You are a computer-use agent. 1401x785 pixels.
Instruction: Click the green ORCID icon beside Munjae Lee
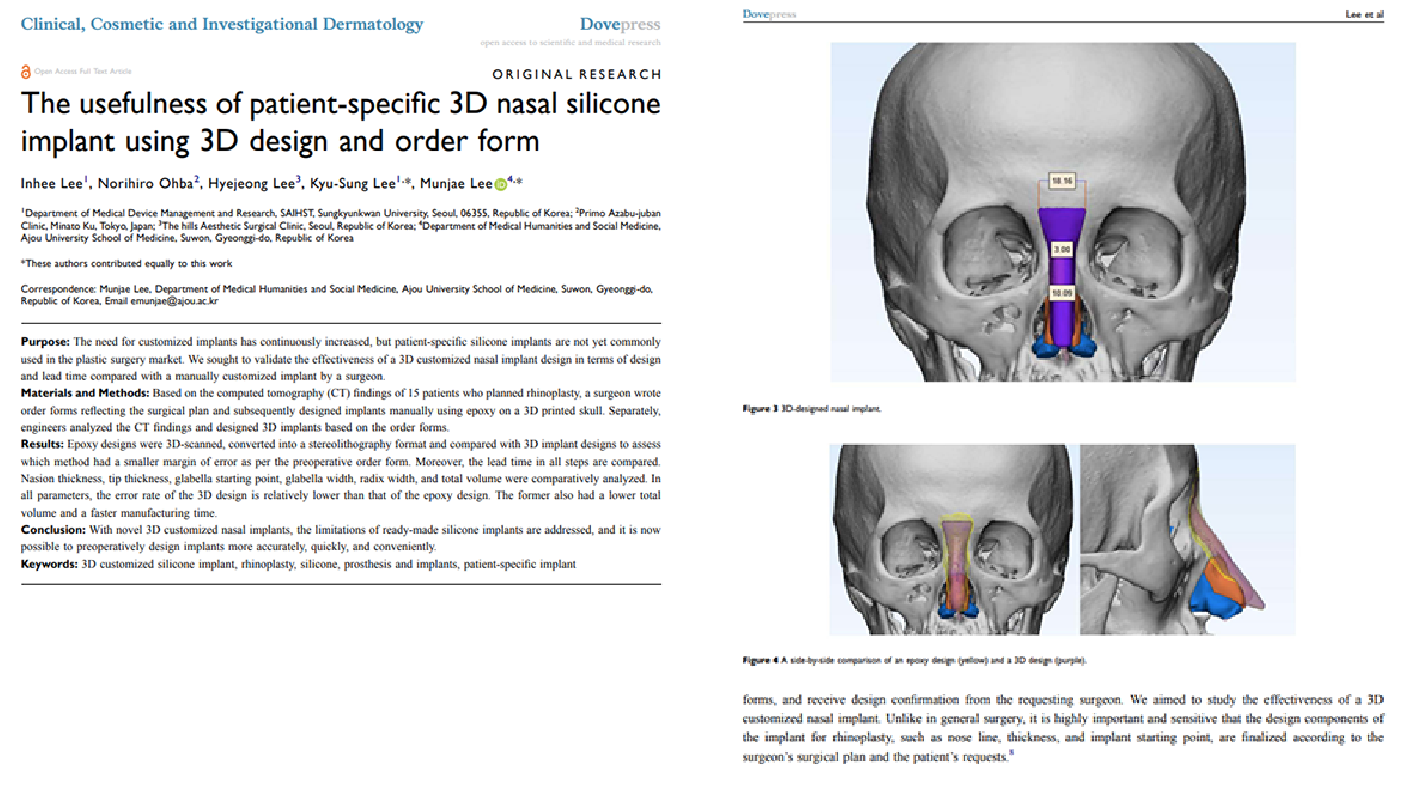point(501,184)
